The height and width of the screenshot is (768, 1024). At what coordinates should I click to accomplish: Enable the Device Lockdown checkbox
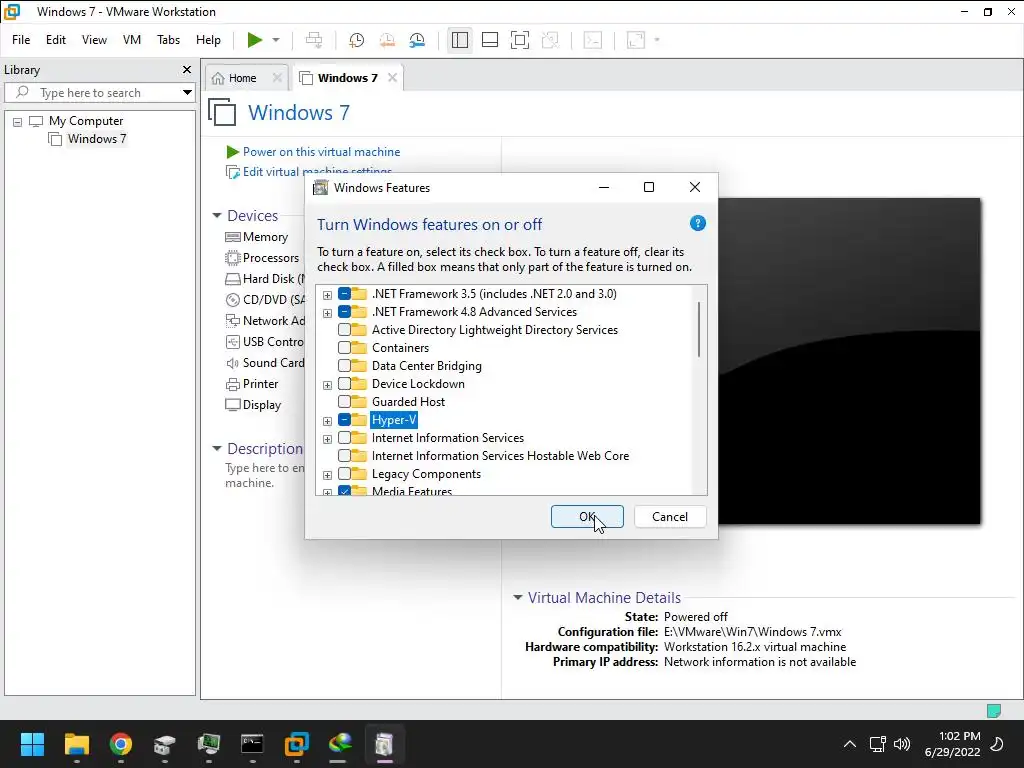point(344,384)
